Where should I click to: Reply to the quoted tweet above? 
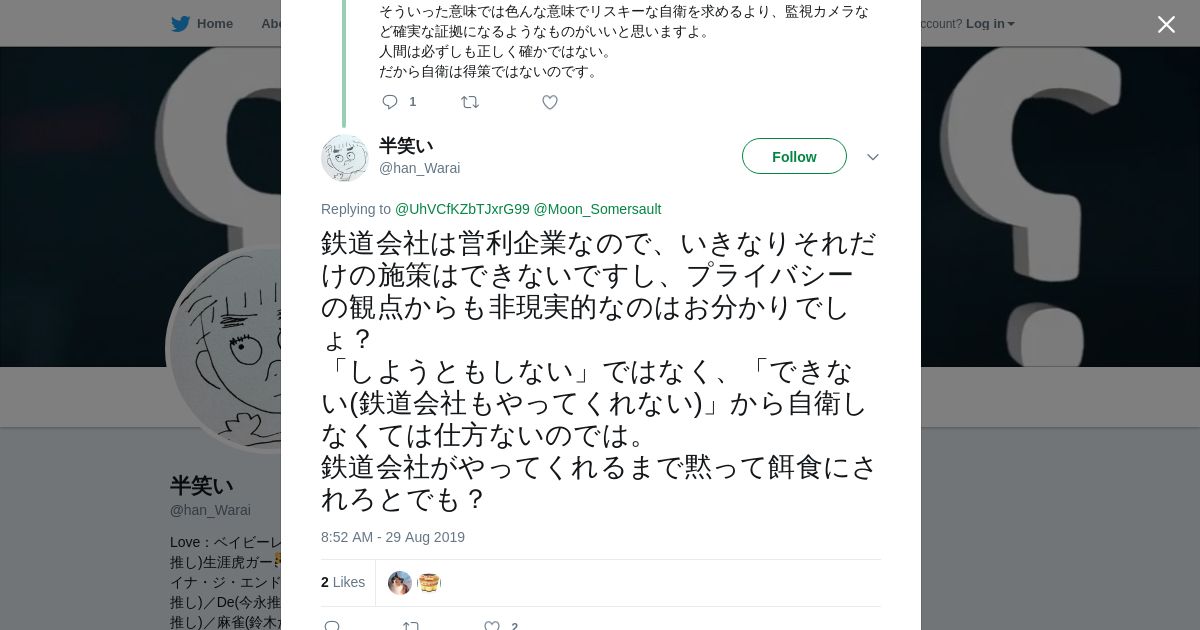(x=390, y=102)
